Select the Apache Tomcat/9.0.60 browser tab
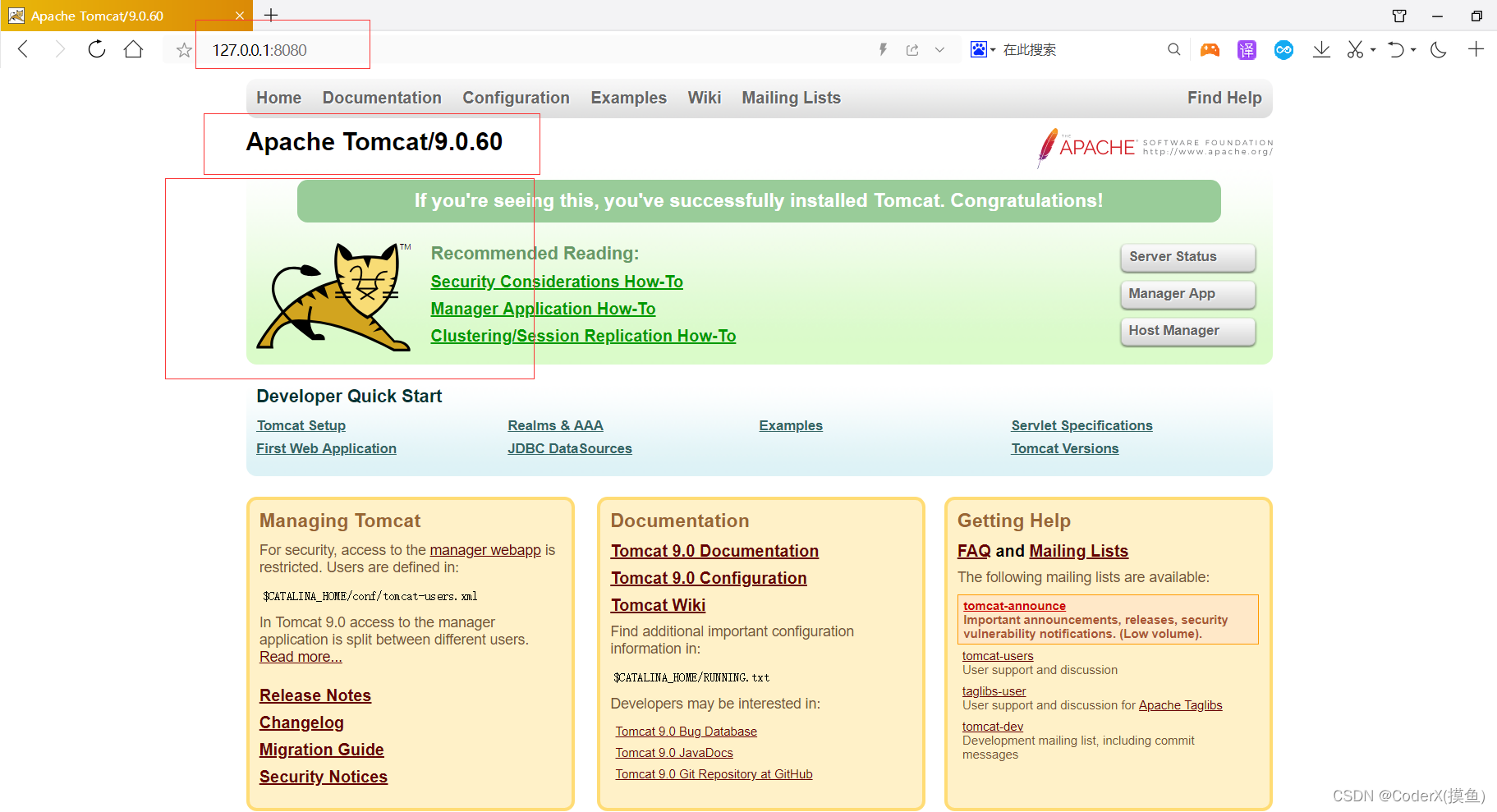The height and width of the screenshot is (812, 1497). (x=126, y=16)
